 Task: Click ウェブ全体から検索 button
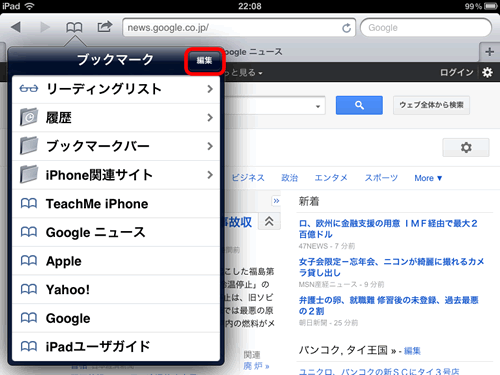tap(431, 105)
